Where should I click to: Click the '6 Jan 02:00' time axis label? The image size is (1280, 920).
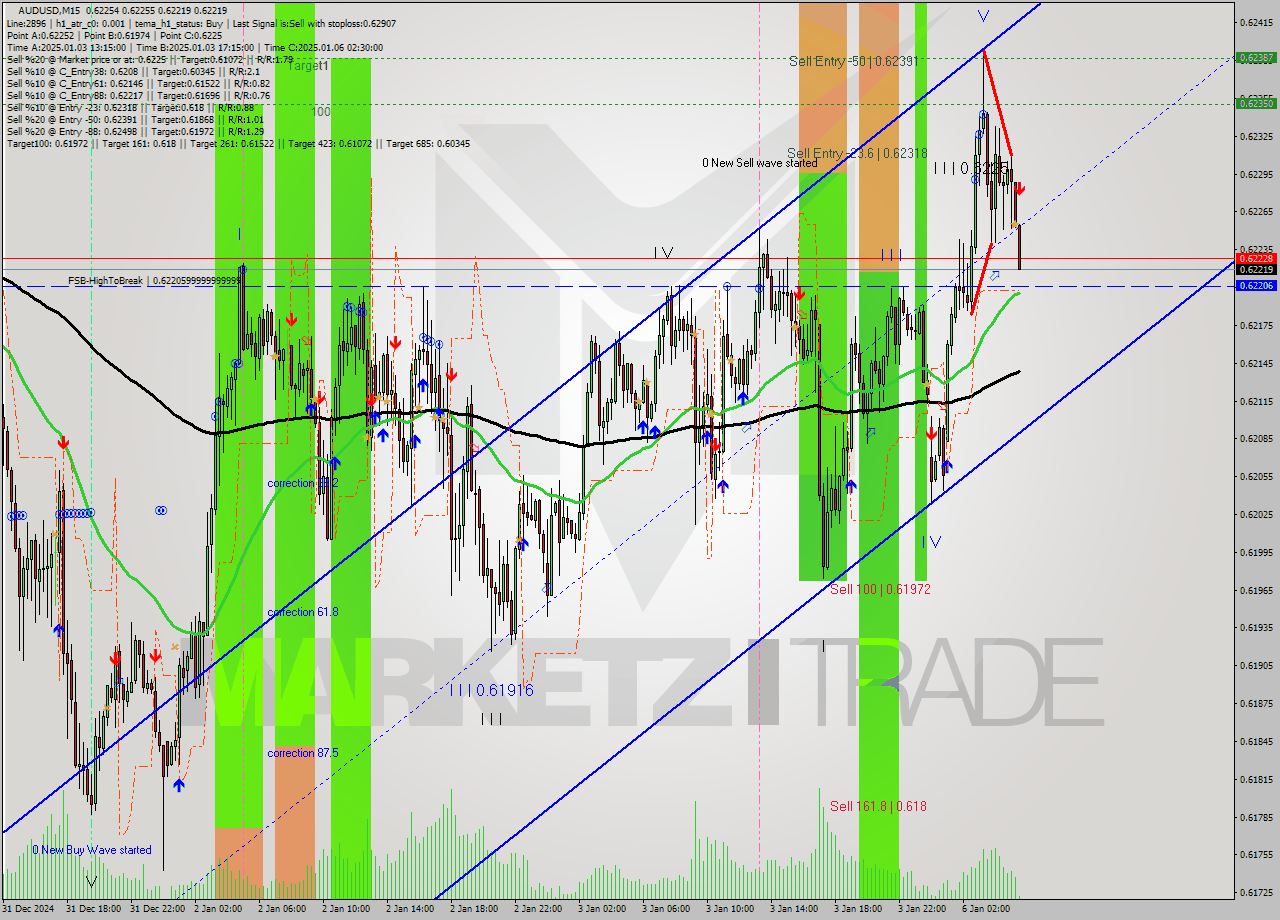(x=986, y=909)
